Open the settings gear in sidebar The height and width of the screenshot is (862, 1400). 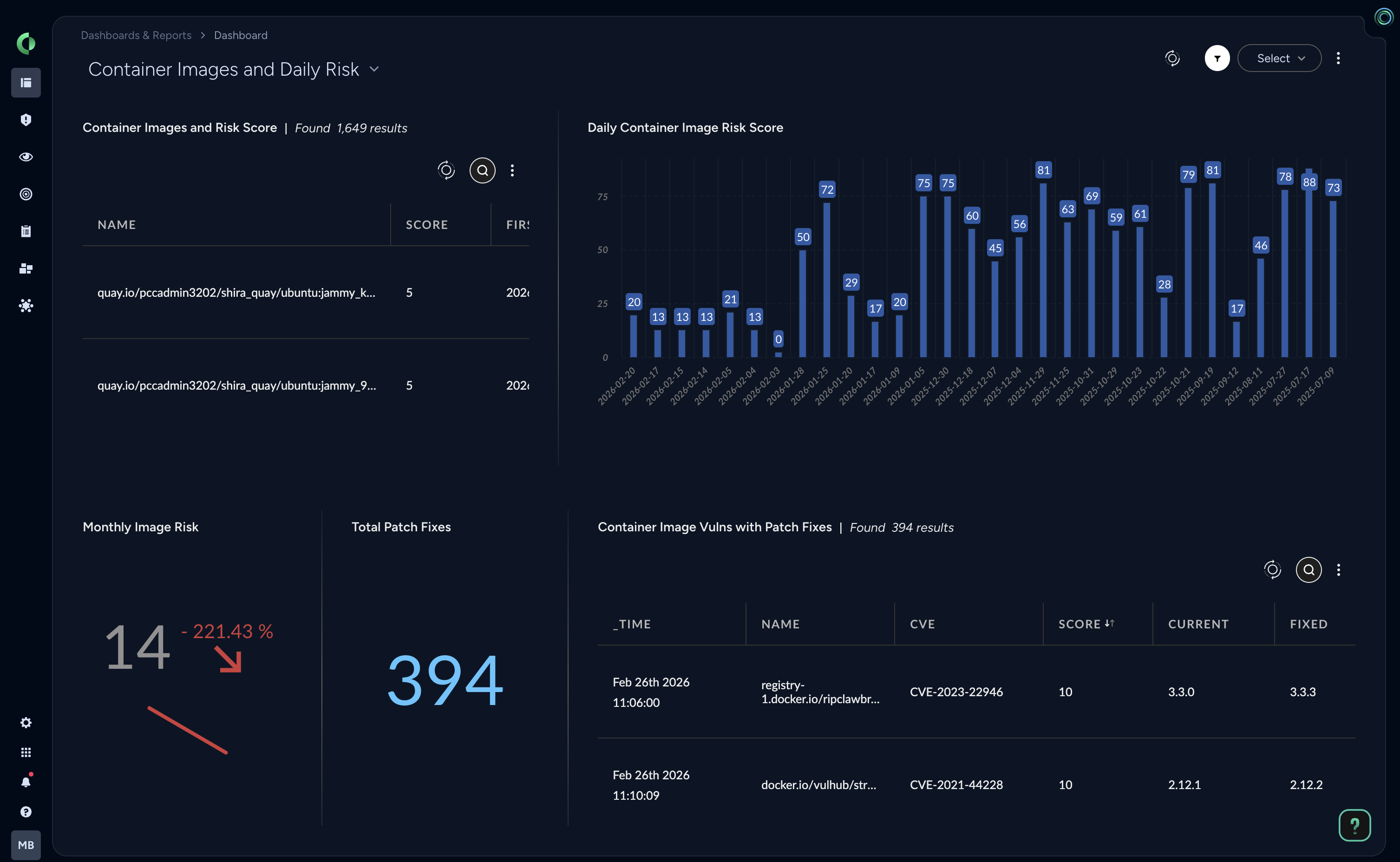coord(26,722)
